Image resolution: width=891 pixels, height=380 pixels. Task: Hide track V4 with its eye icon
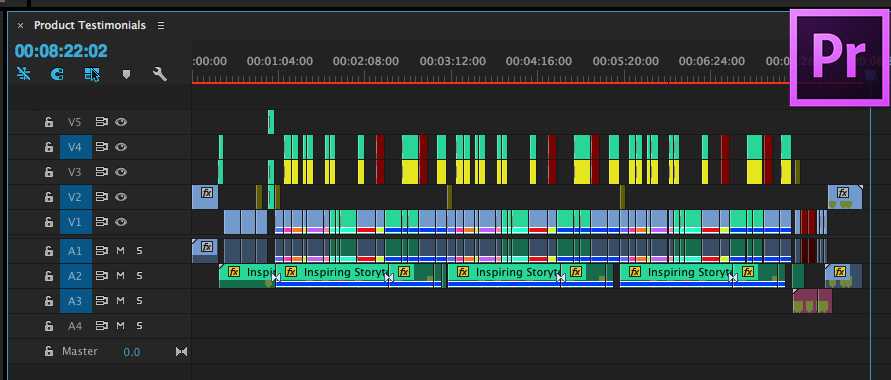pos(120,147)
